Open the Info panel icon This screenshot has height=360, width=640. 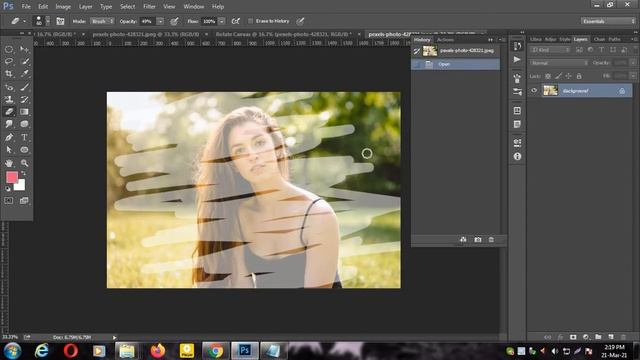point(517,156)
